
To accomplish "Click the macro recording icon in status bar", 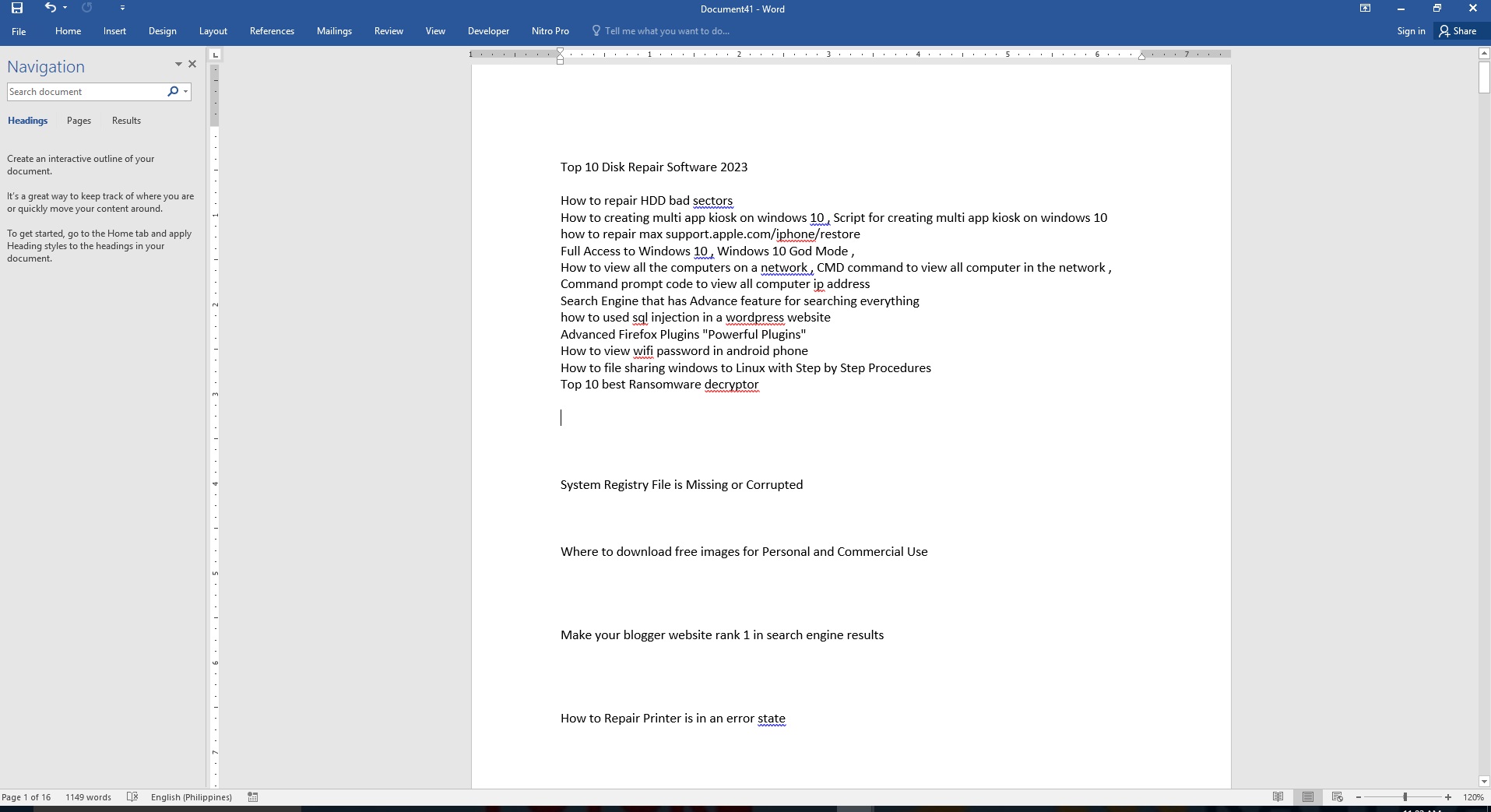I will click(x=253, y=797).
